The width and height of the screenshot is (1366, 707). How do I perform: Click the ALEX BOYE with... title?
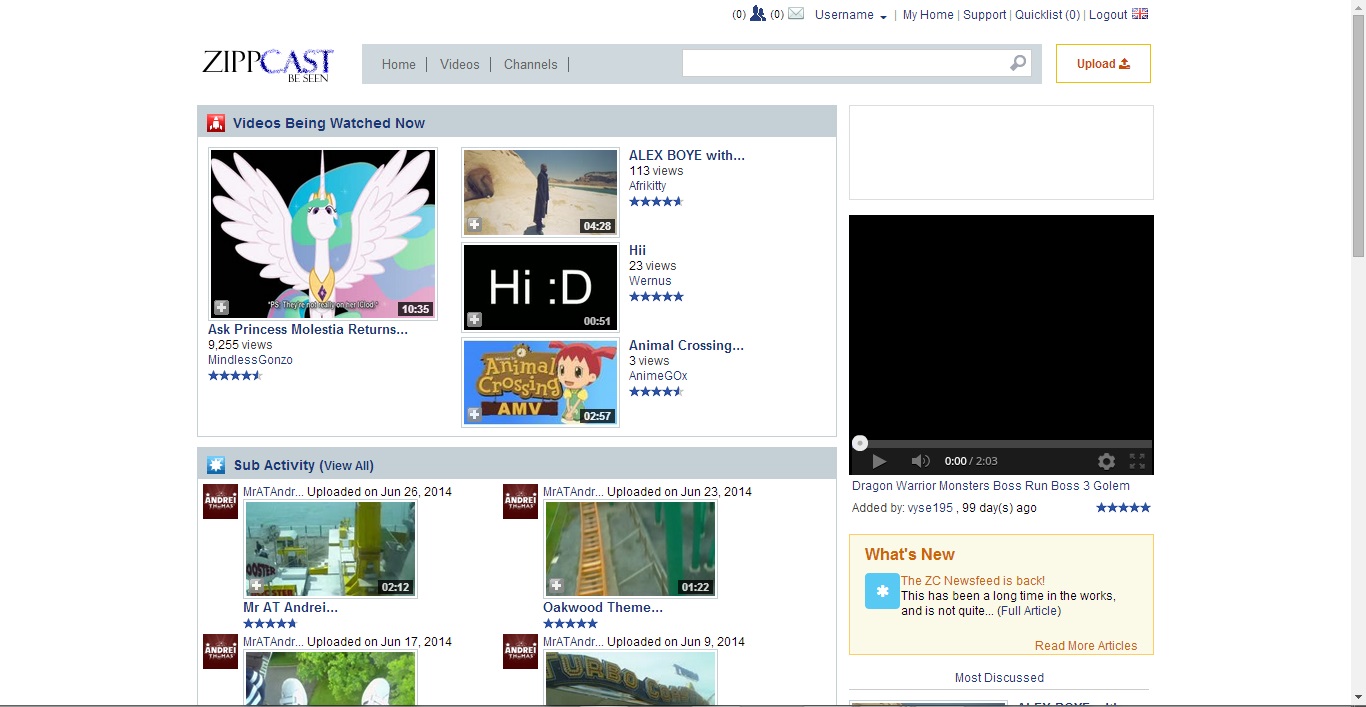687,155
